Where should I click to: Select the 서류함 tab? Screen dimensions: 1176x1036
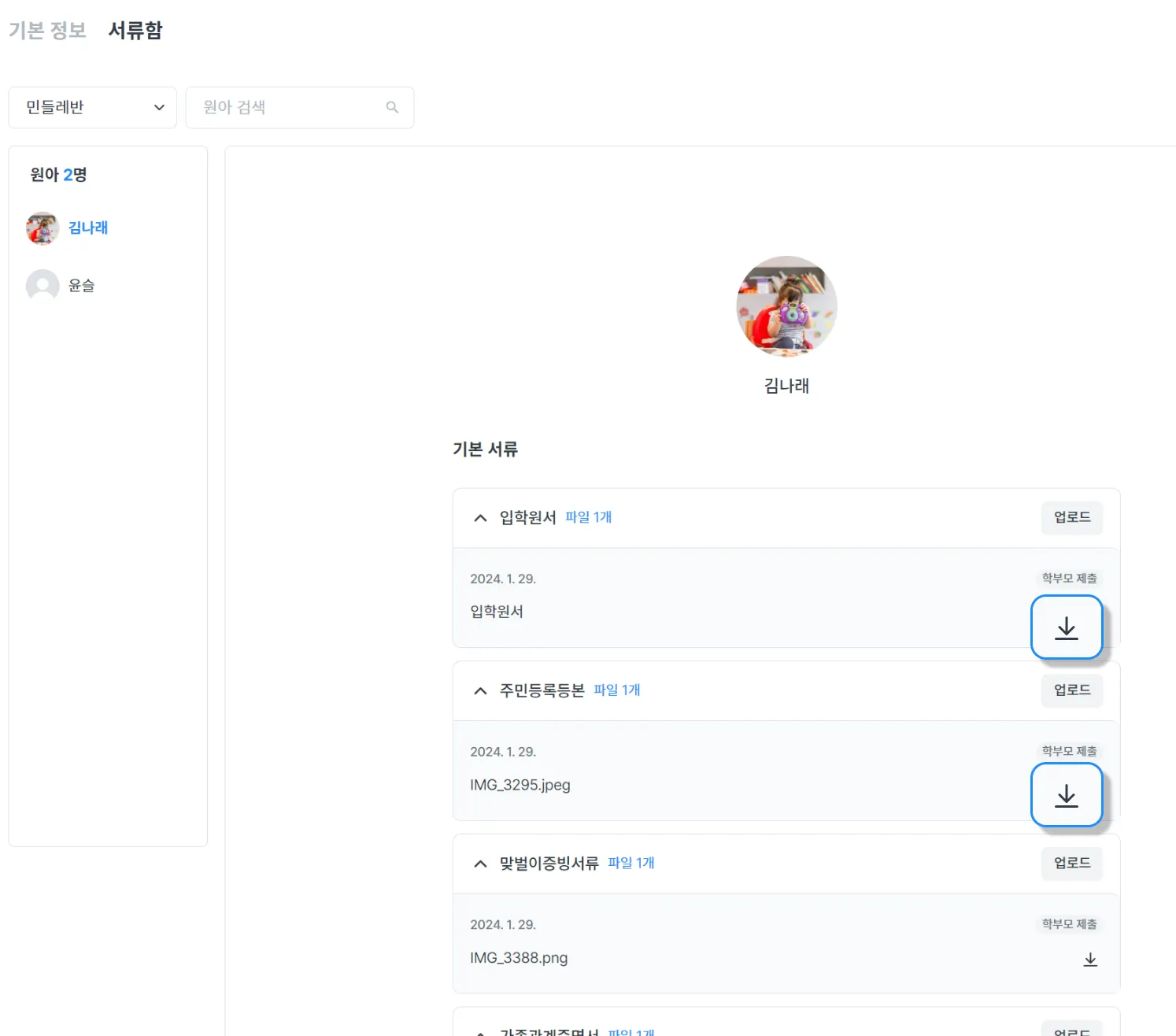135,30
